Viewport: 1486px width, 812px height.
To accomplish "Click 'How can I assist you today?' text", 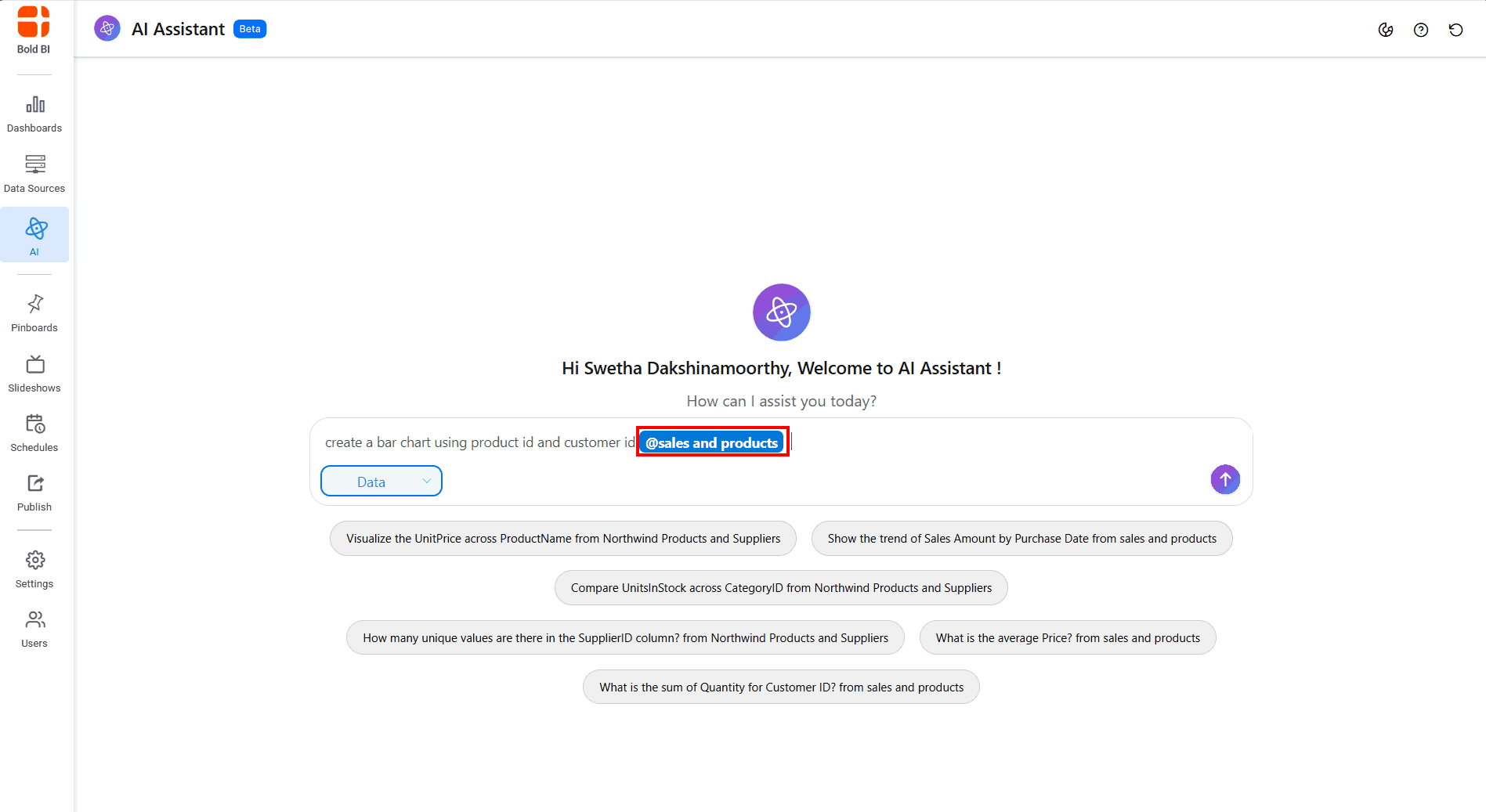I will pos(781,402).
